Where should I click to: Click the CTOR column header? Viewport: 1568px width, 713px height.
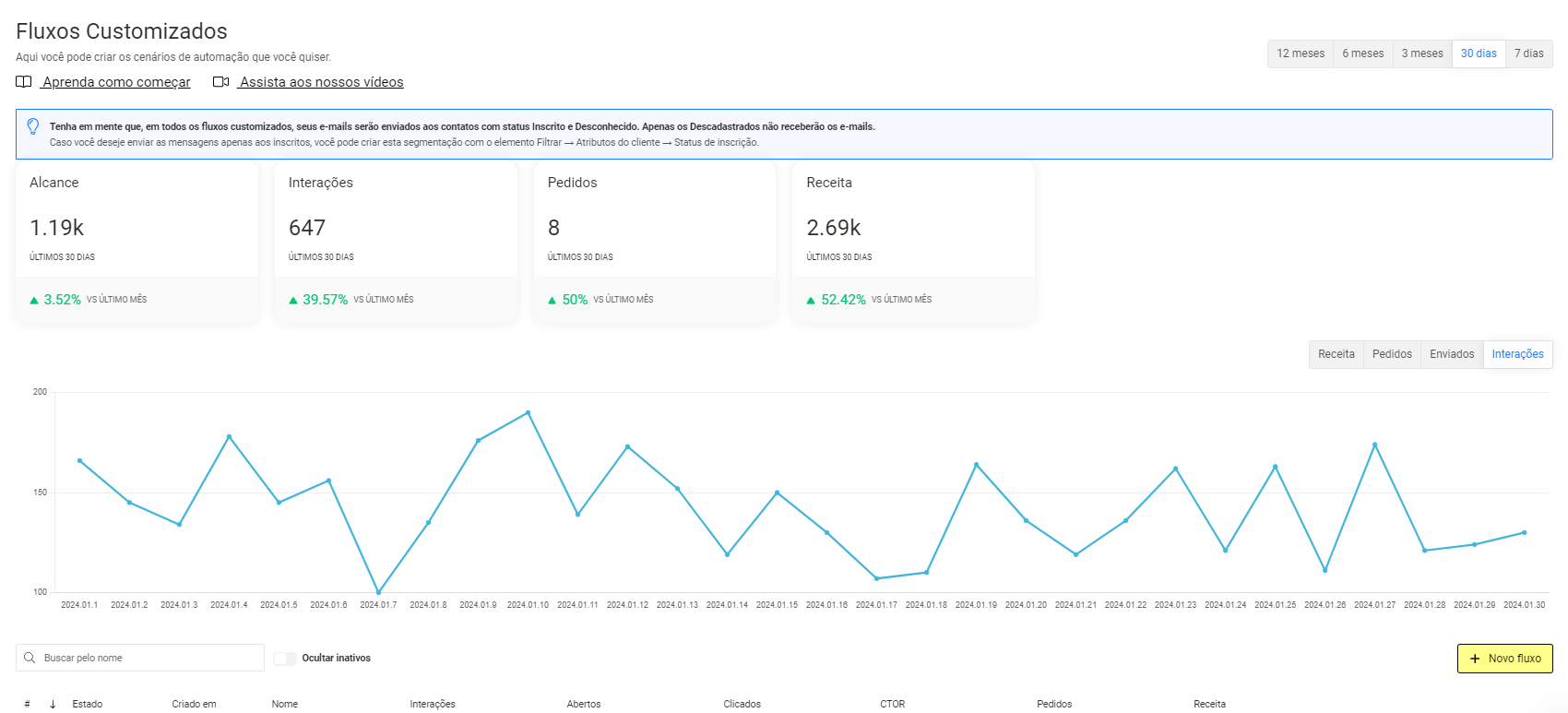point(893,704)
